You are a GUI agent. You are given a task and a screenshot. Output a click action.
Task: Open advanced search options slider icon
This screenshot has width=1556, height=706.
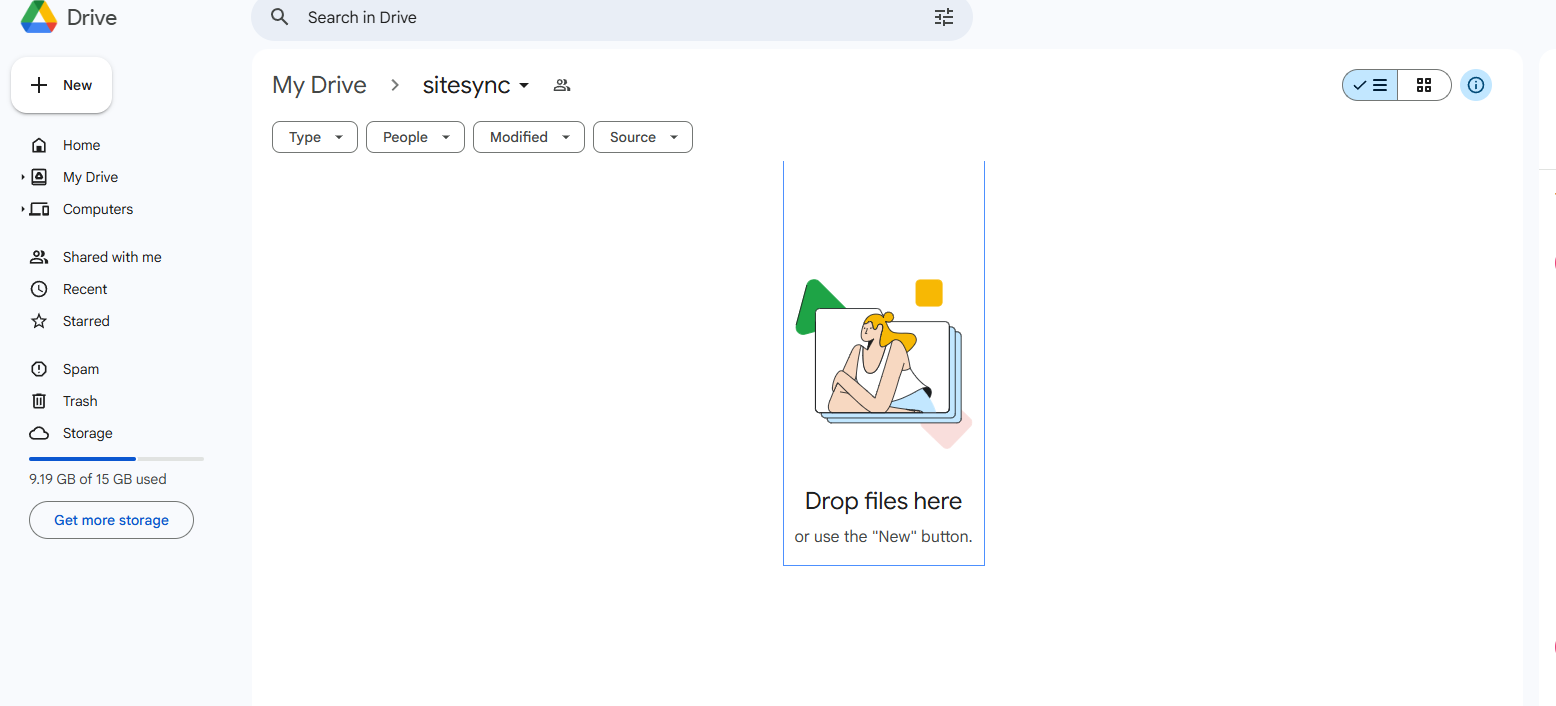pyautogui.click(x=944, y=17)
